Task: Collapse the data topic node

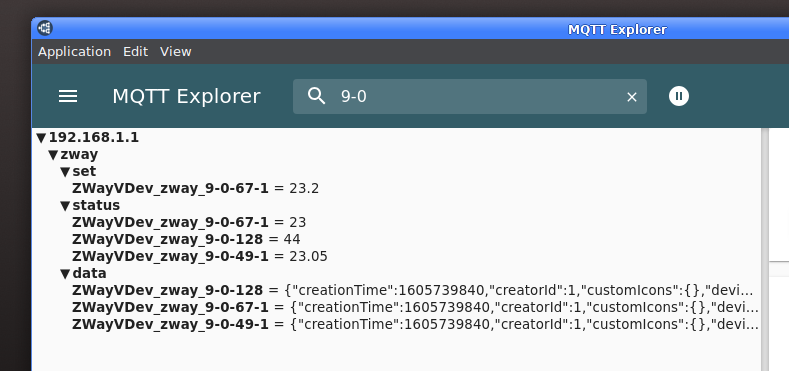Action: [x=65, y=274]
